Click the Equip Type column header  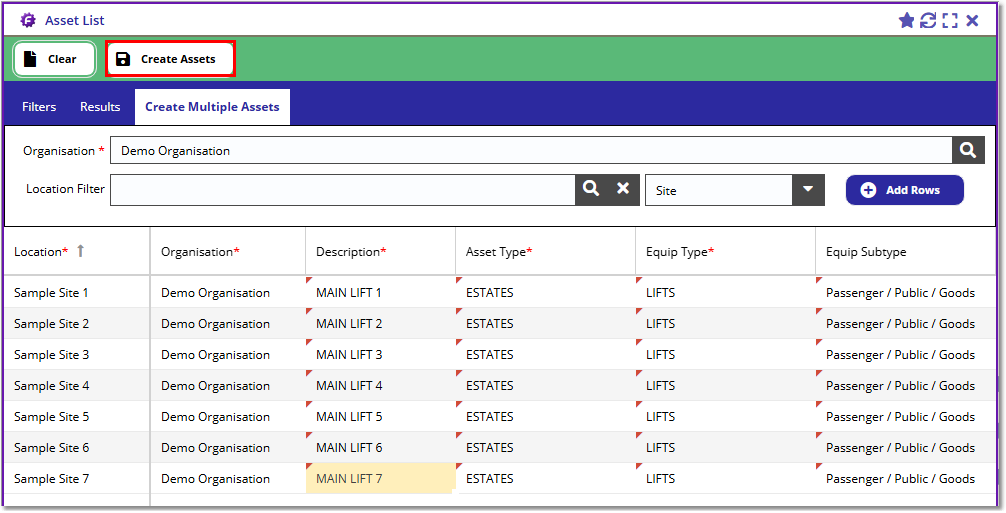(x=725, y=251)
